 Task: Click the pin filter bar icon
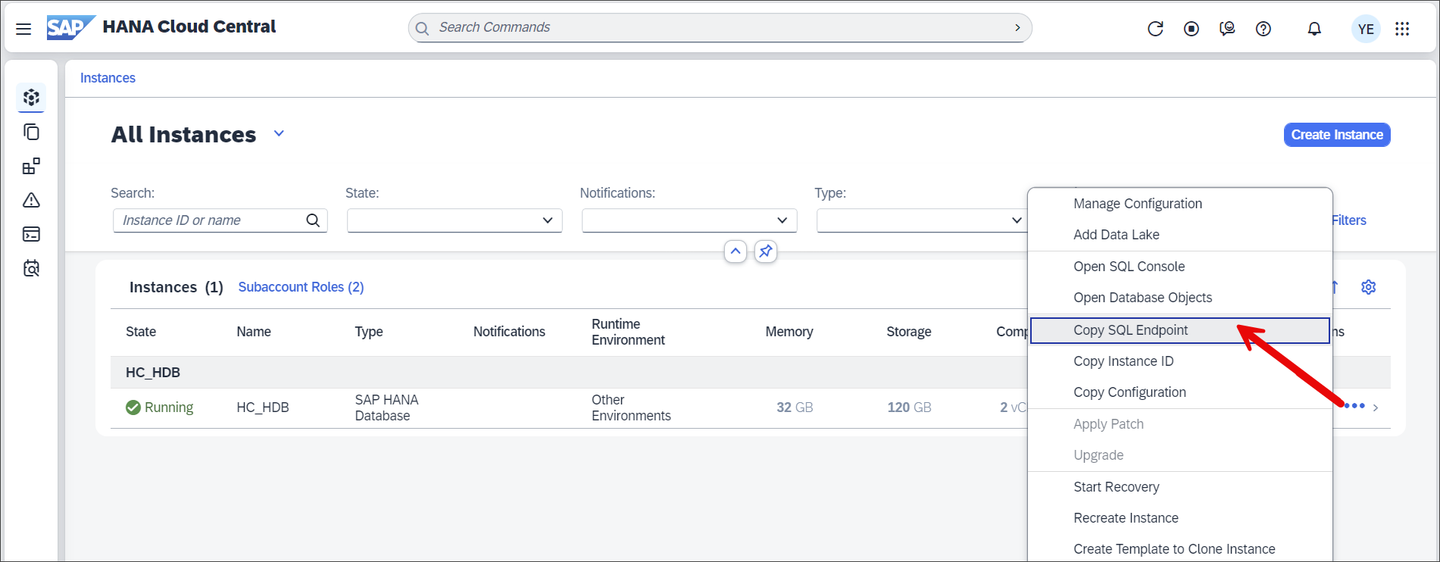(x=765, y=252)
